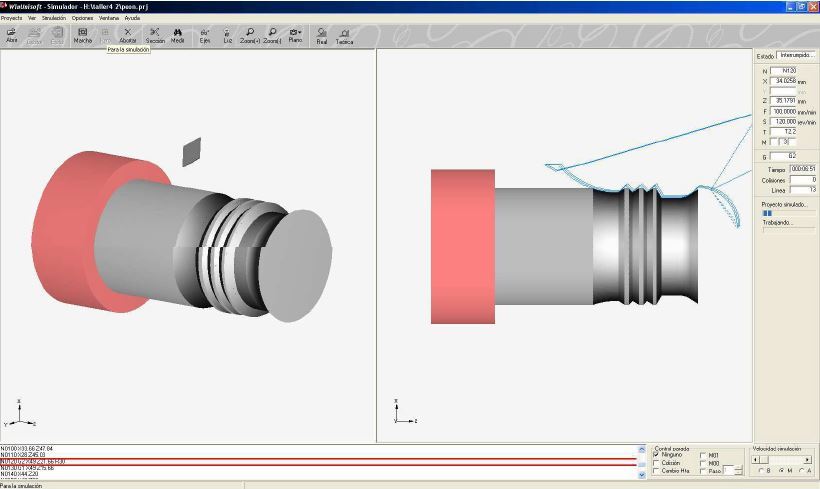Screen dimensions: 820x489
Task: Enable the Colisión stop checkbox
Action: [656, 462]
